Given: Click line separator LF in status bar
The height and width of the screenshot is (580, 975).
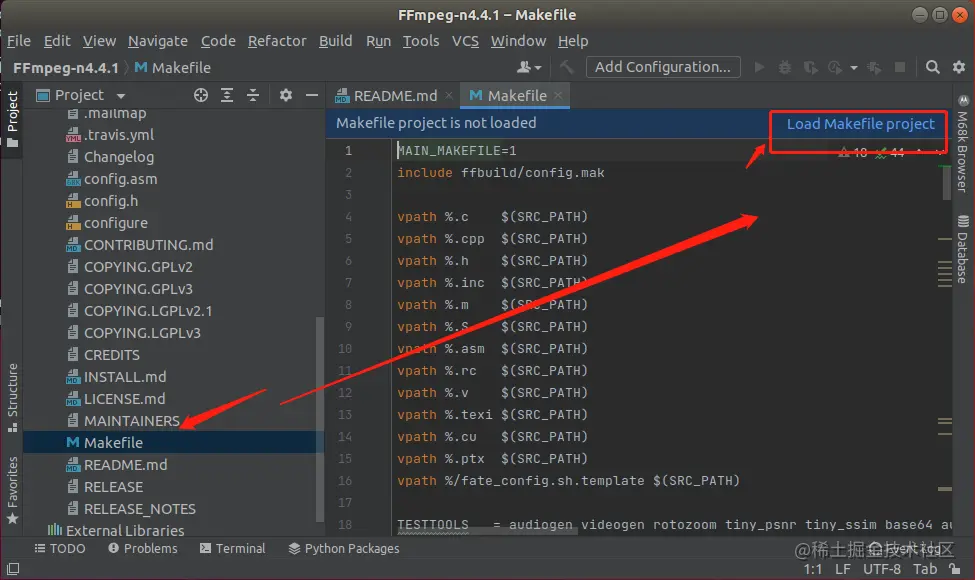Looking at the screenshot, I should pyautogui.click(x=843, y=569).
